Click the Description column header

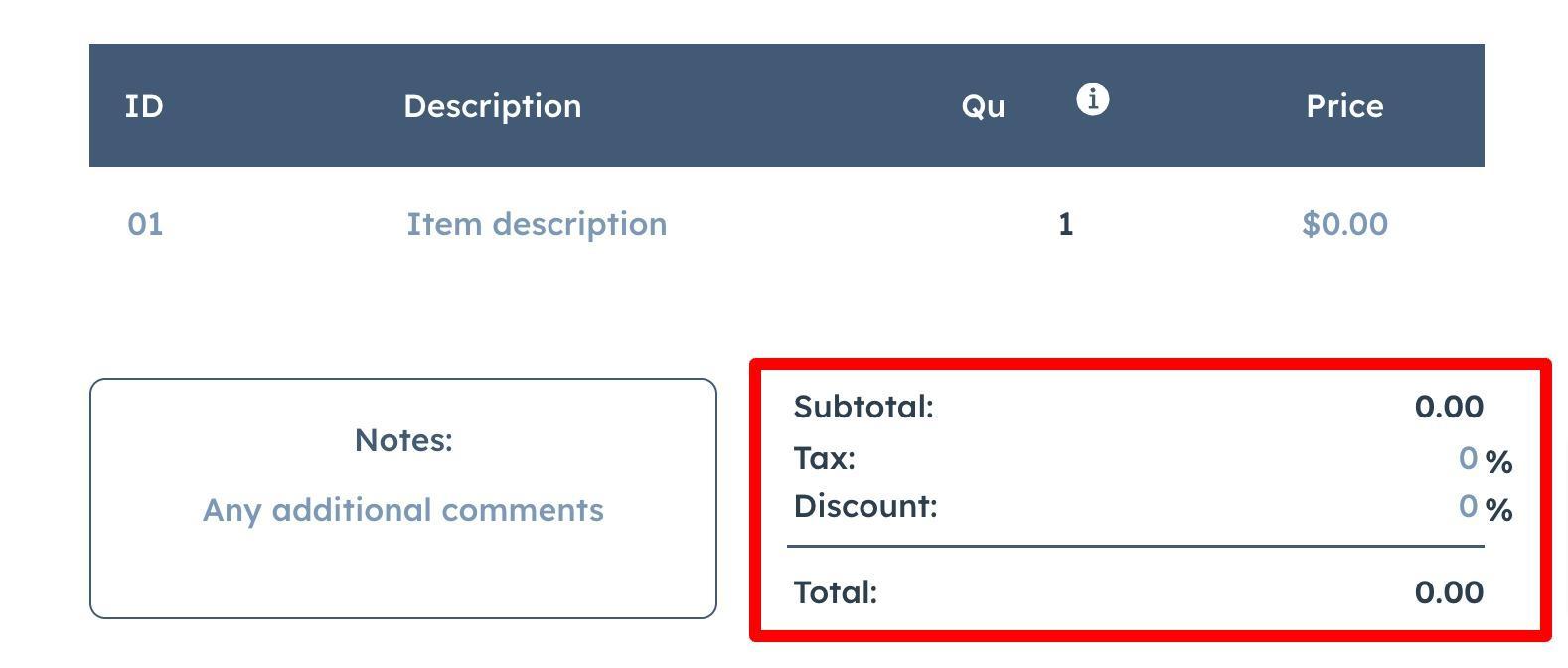click(493, 106)
